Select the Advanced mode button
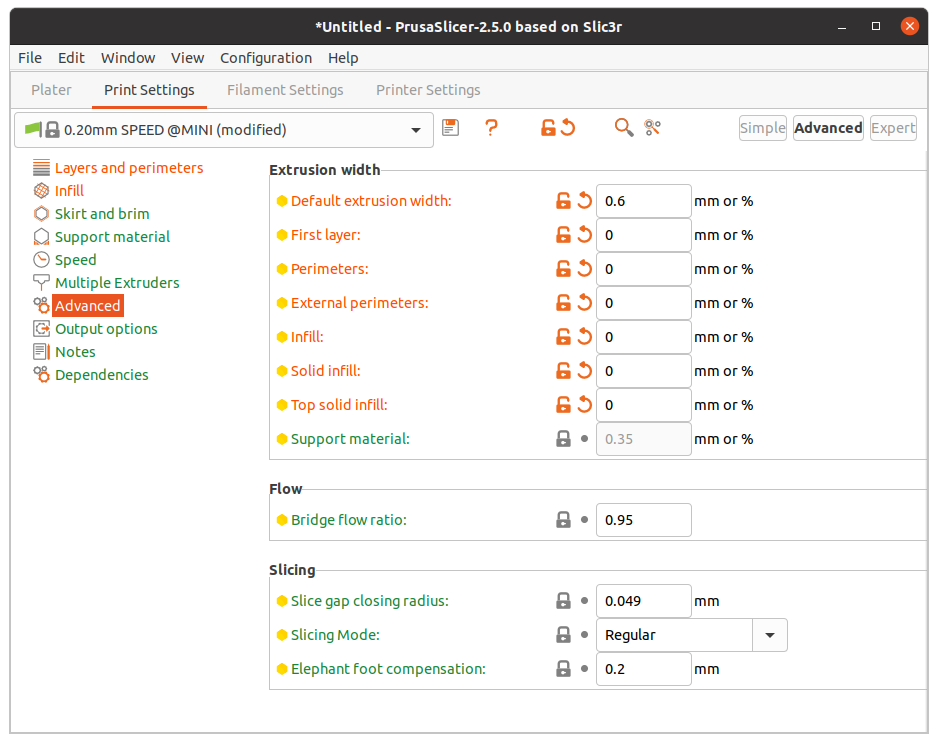Screen dimensions: 938x743 (x=828, y=128)
